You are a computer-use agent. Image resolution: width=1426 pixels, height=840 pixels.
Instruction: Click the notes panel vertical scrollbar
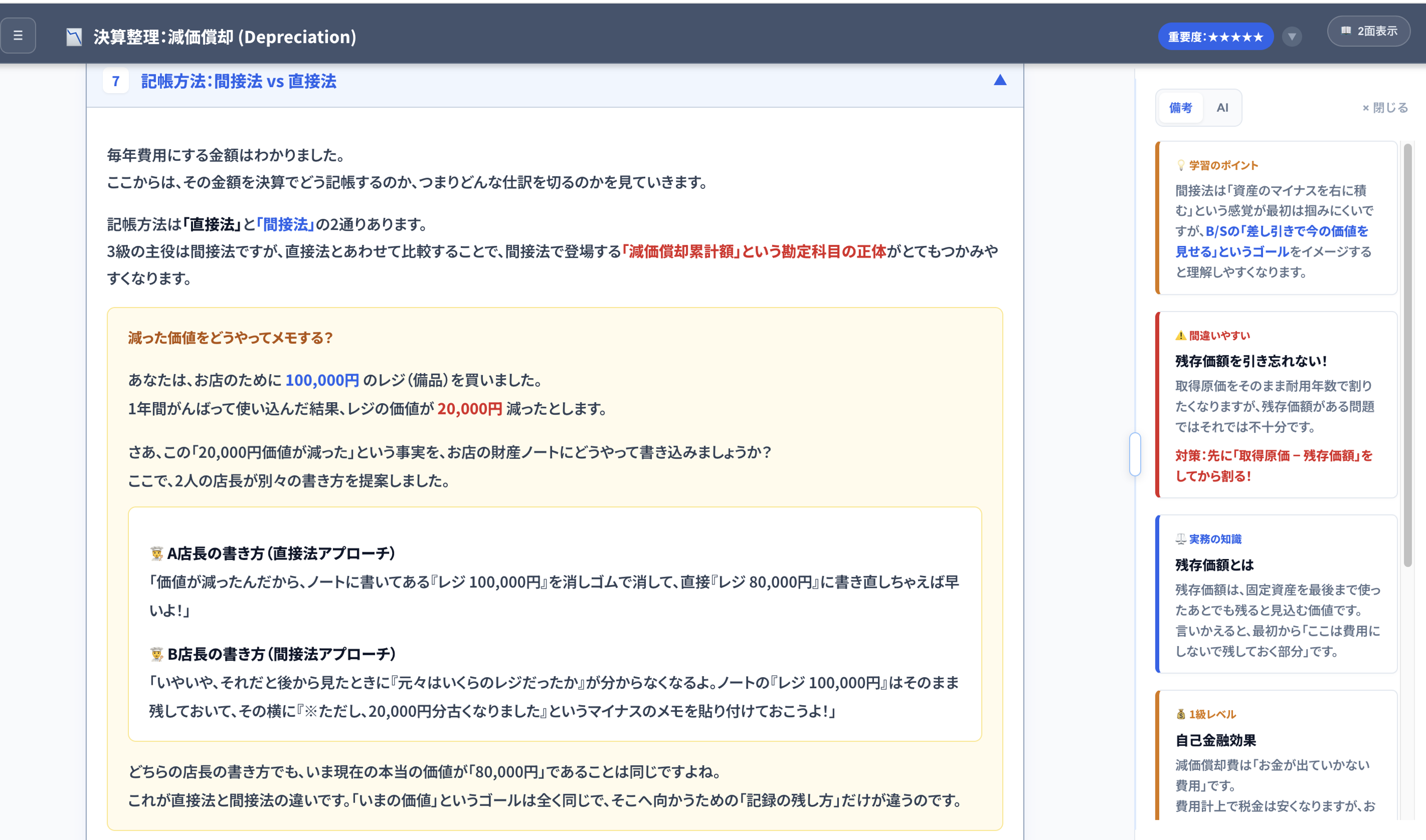[x=1407, y=355]
